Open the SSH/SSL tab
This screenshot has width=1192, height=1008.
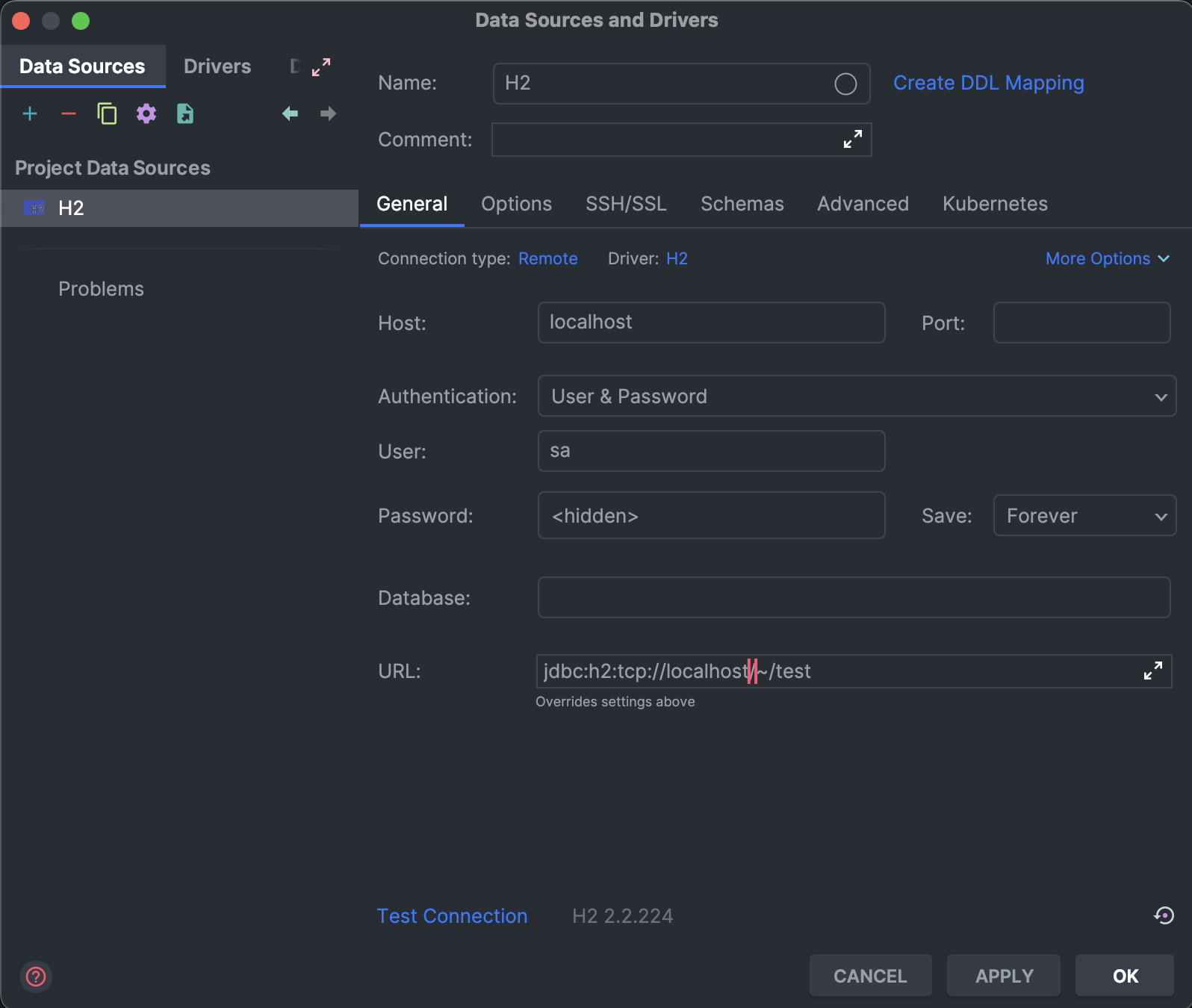(x=626, y=204)
